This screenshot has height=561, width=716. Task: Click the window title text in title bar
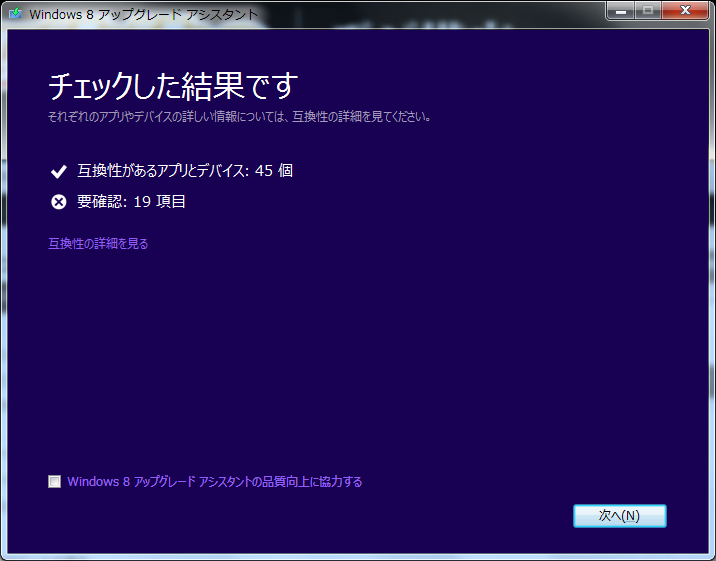pos(143,14)
